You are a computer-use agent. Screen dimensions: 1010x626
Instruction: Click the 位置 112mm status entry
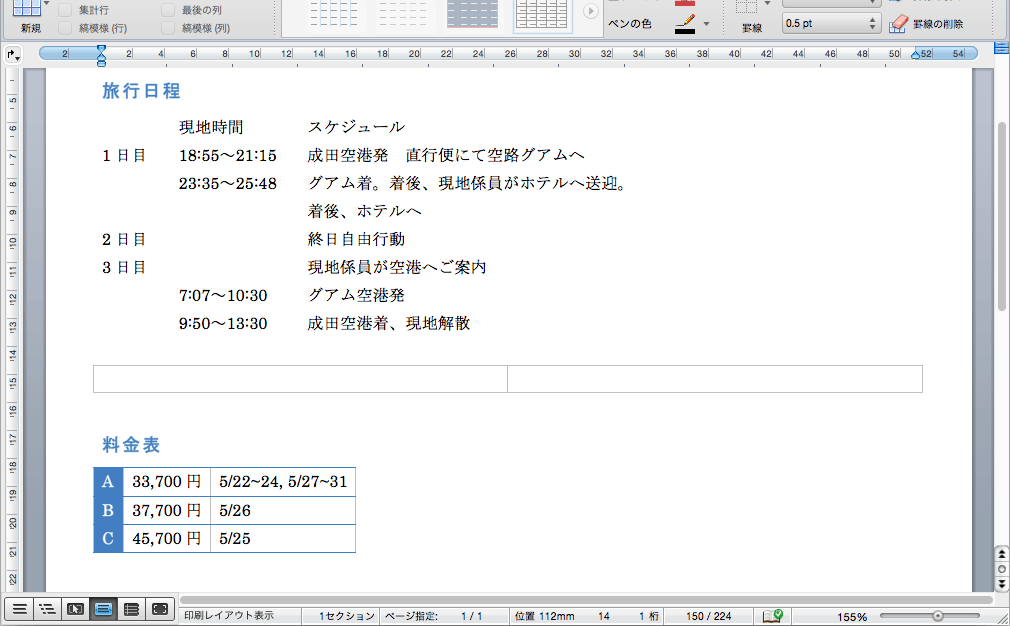tap(544, 616)
